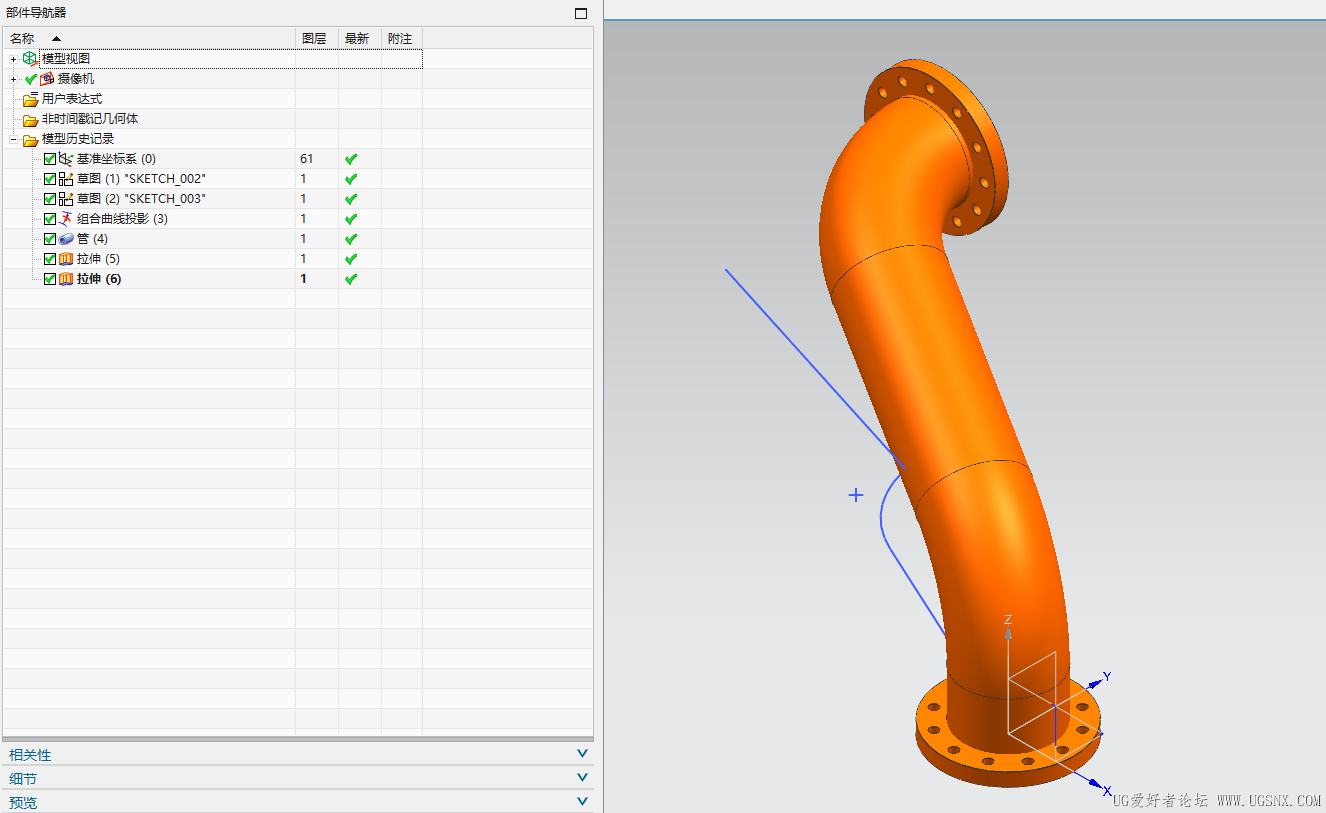
Task: Click the 图层 column header
Action: pos(317,38)
